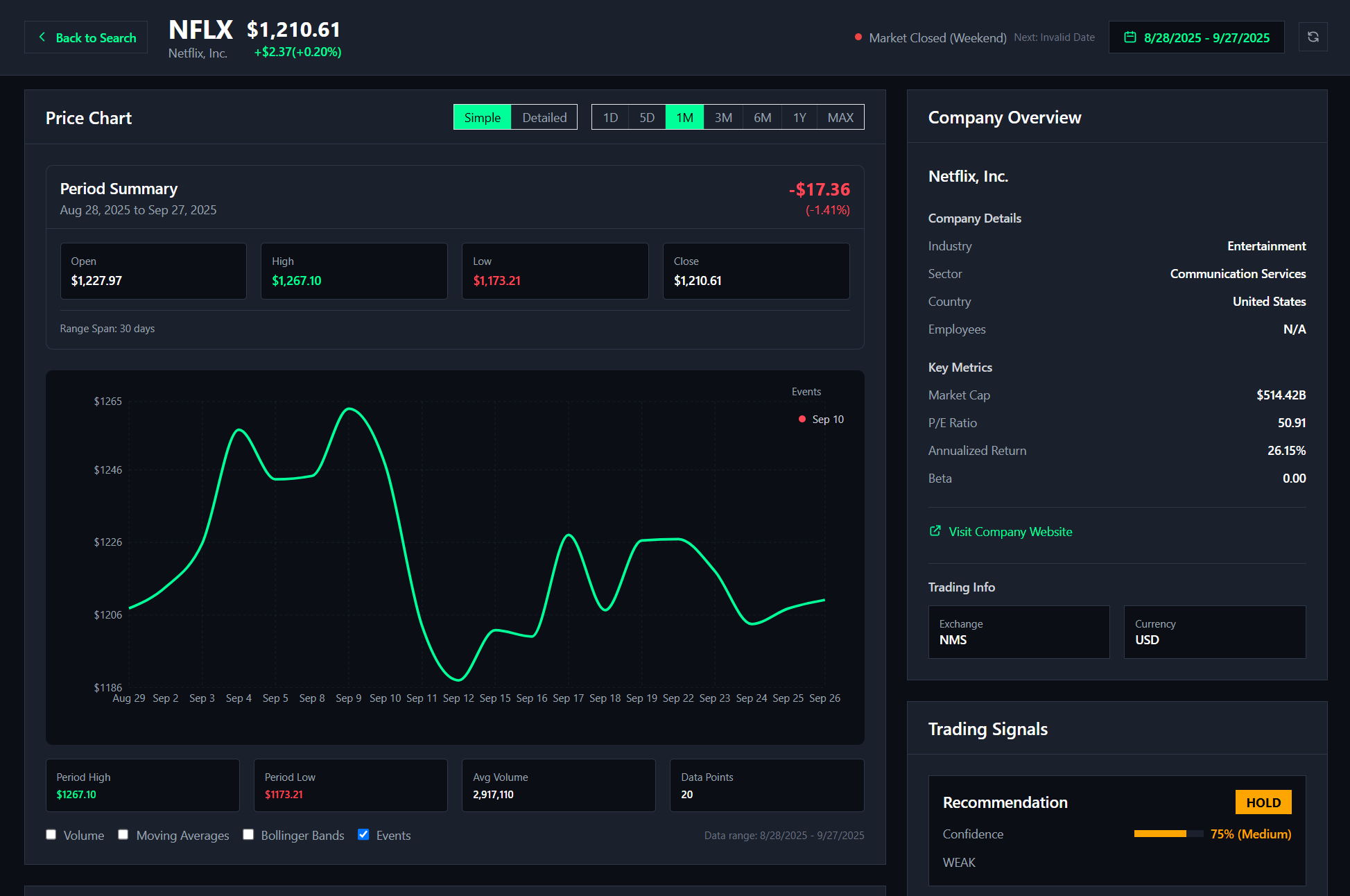Open Visit Company Website link
The height and width of the screenshot is (896, 1350).
pyautogui.click(x=1010, y=531)
